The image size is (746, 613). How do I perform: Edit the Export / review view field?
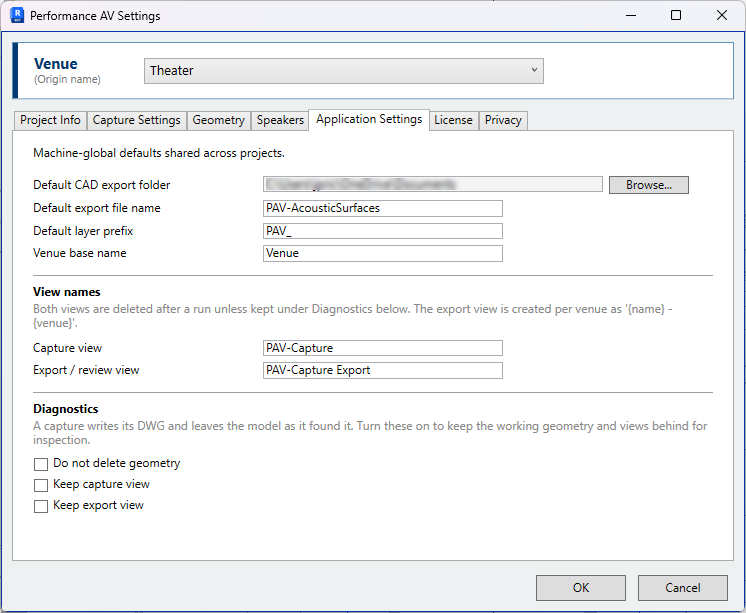383,370
